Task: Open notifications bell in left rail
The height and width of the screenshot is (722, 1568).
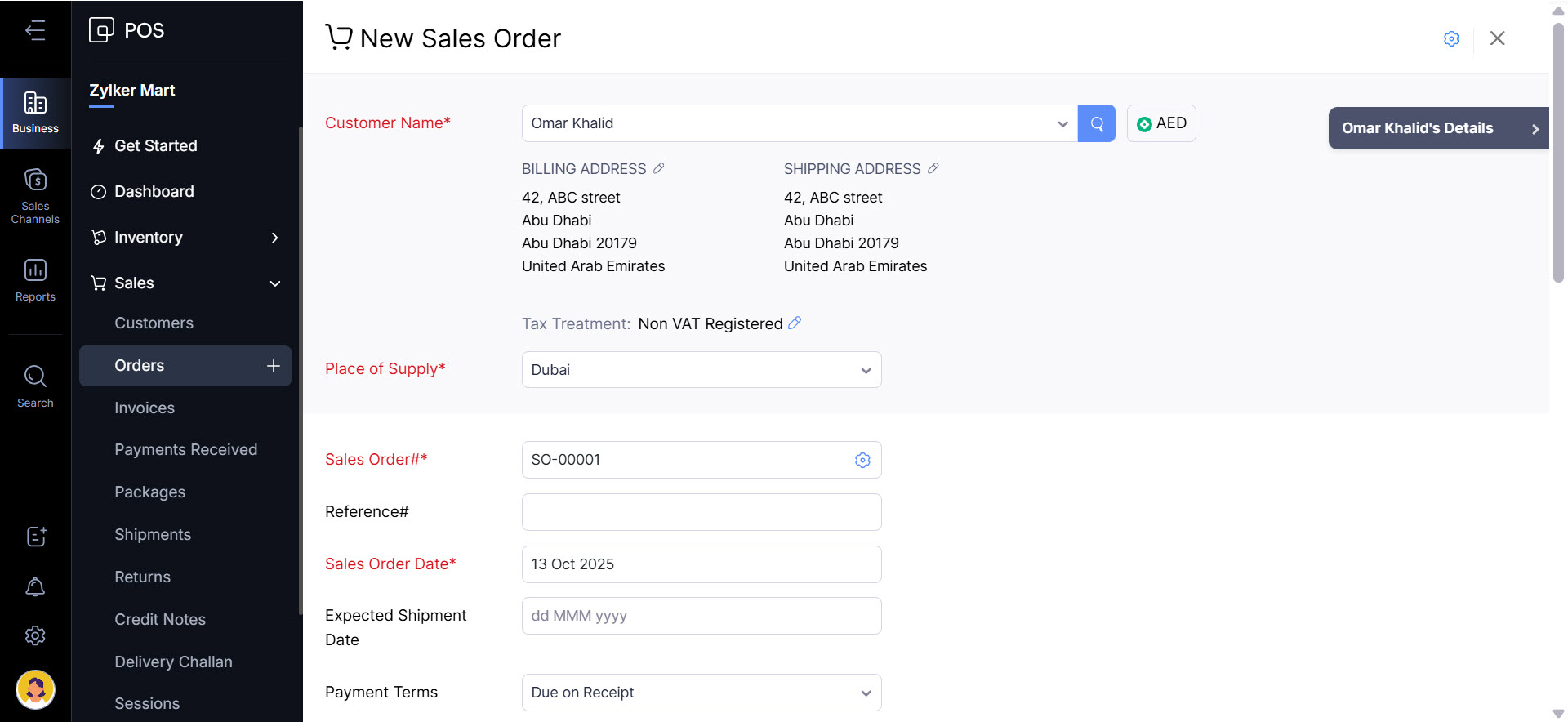Action: (35, 586)
